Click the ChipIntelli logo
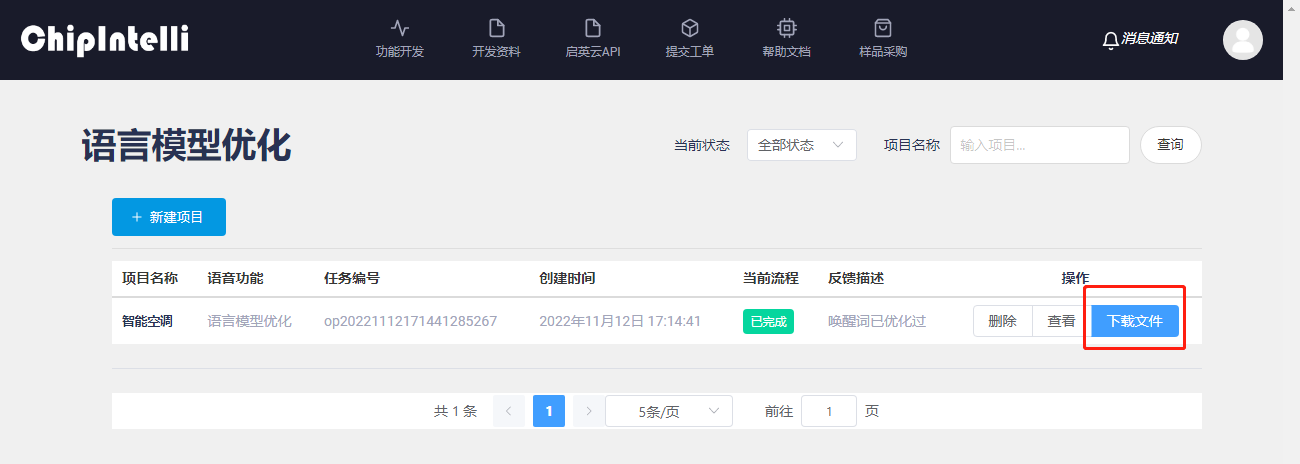 coord(105,40)
